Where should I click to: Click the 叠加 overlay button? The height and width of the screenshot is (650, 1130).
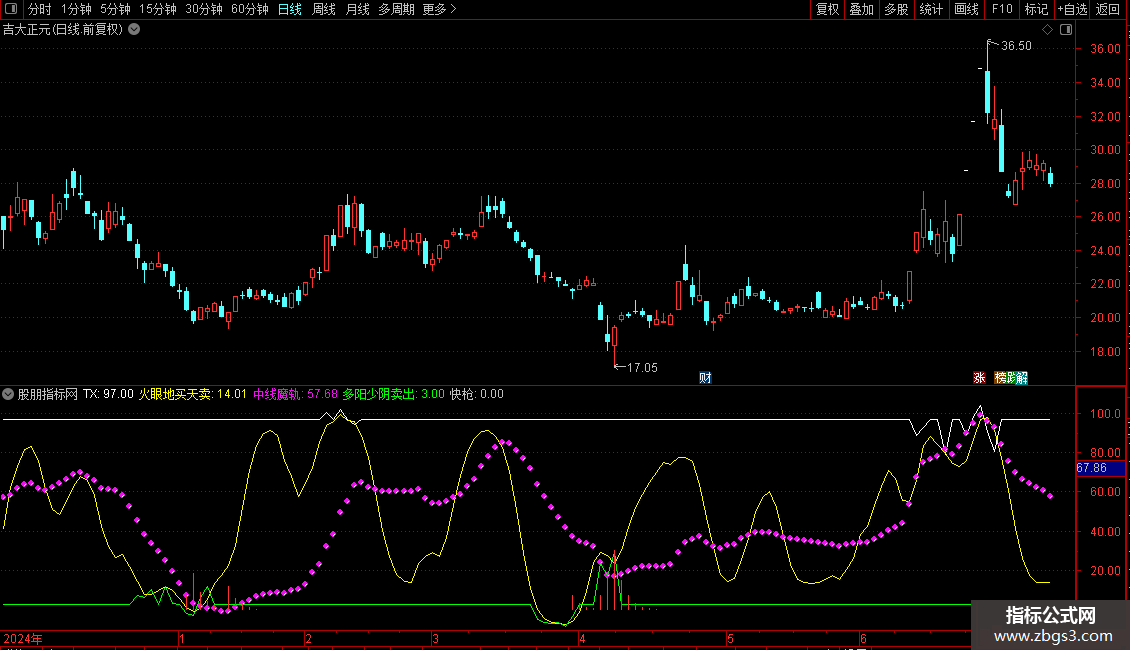coord(861,9)
